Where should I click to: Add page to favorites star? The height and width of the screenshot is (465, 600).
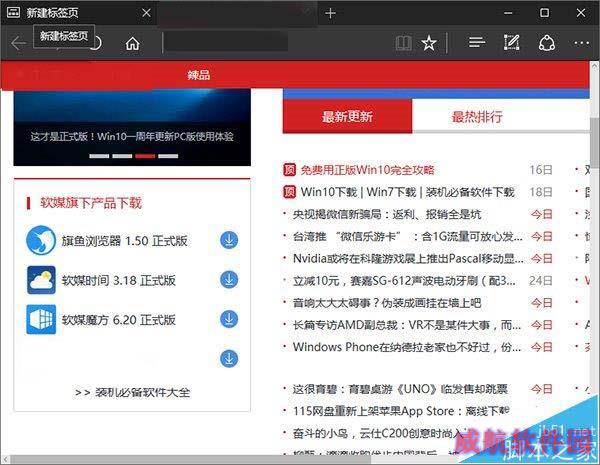point(429,43)
